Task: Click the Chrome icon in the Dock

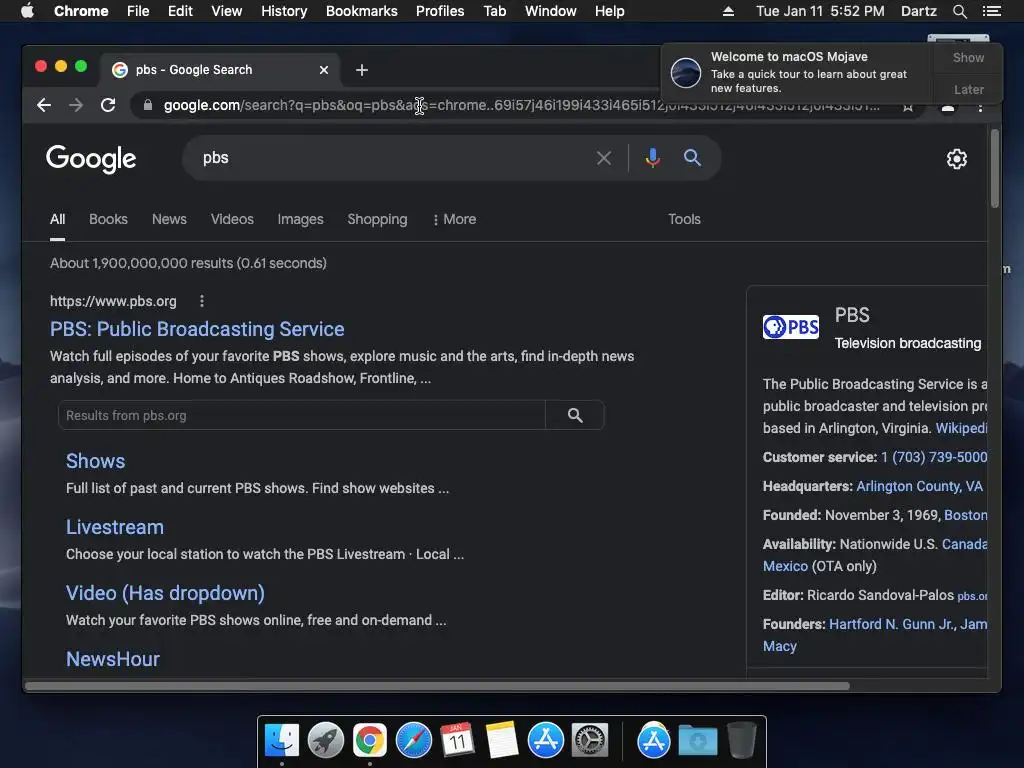Action: (x=370, y=741)
